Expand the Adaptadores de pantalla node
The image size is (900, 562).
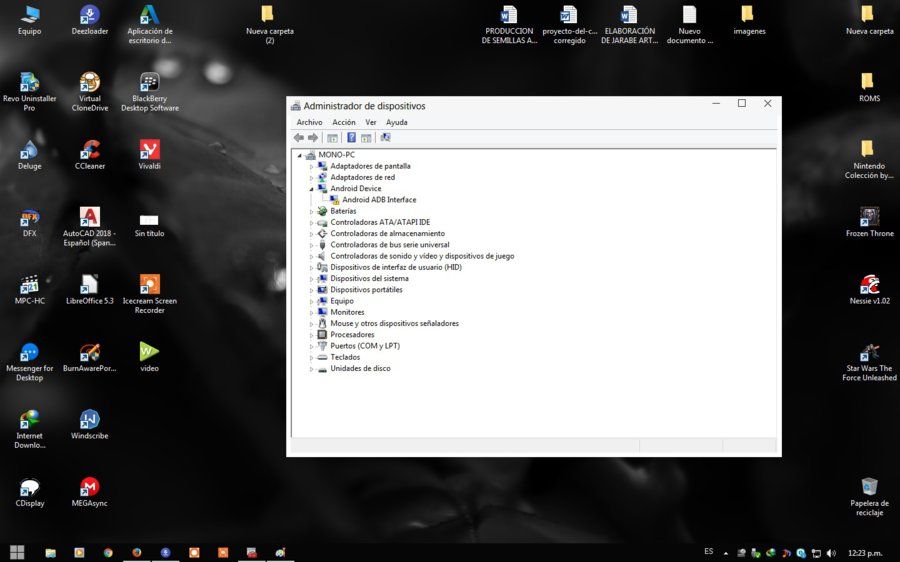312,166
